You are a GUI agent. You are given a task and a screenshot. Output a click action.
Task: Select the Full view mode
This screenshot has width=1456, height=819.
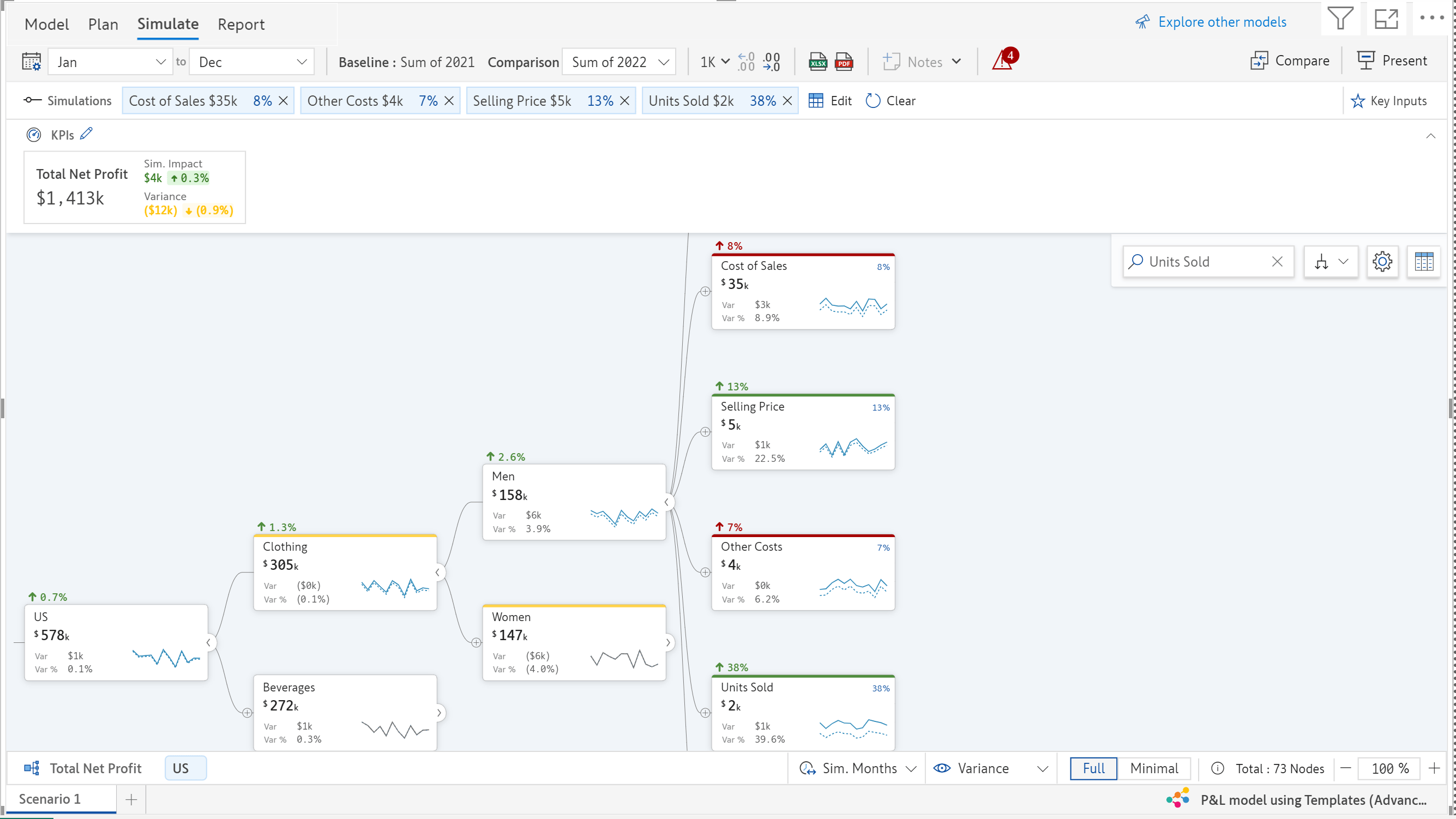1093,769
